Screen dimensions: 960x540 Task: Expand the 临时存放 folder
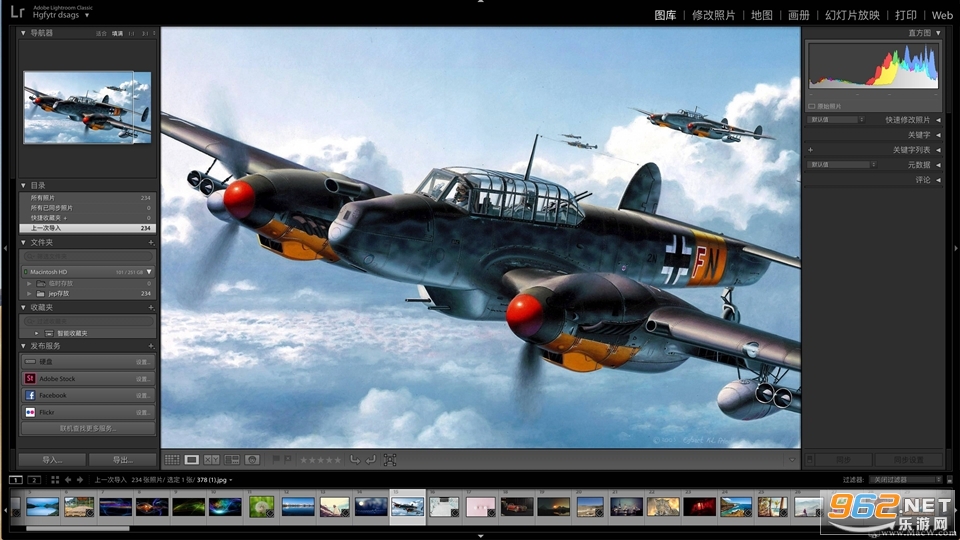(x=29, y=283)
